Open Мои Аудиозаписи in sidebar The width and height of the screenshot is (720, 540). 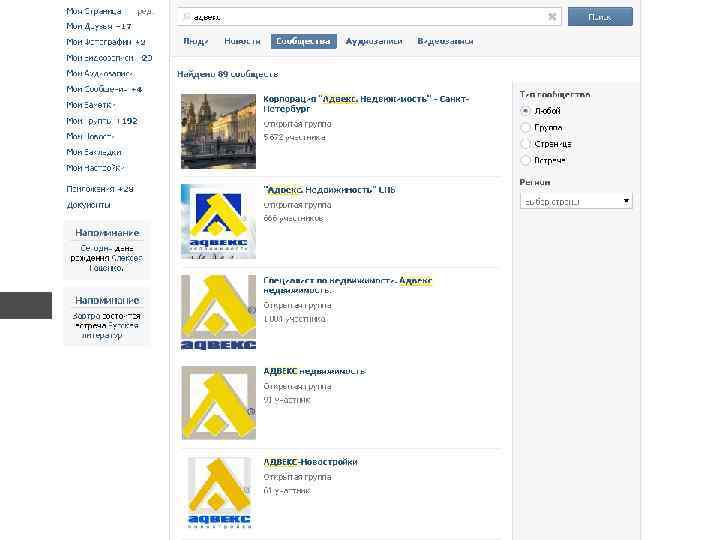(x=100, y=73)
